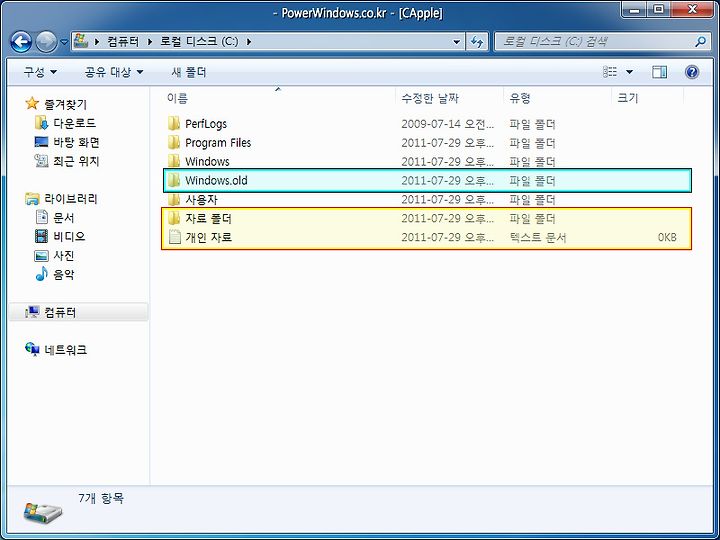Open the 비디오 library

click(69, 236)
